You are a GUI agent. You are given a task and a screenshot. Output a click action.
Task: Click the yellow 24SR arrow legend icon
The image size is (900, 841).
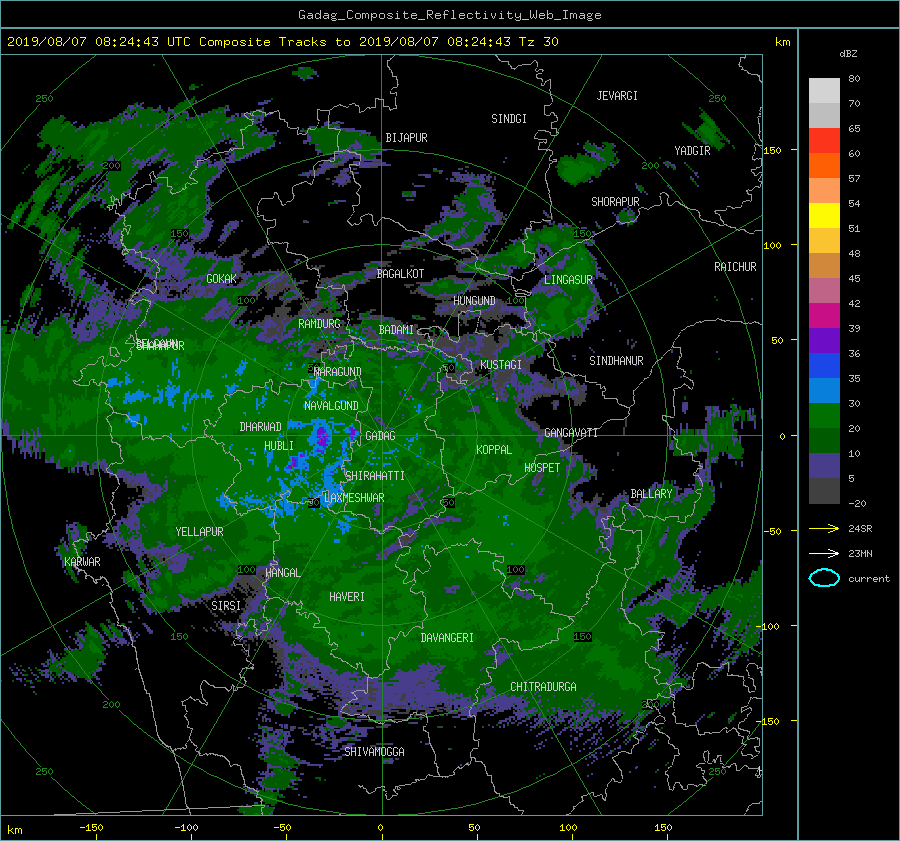coord(824,529)
